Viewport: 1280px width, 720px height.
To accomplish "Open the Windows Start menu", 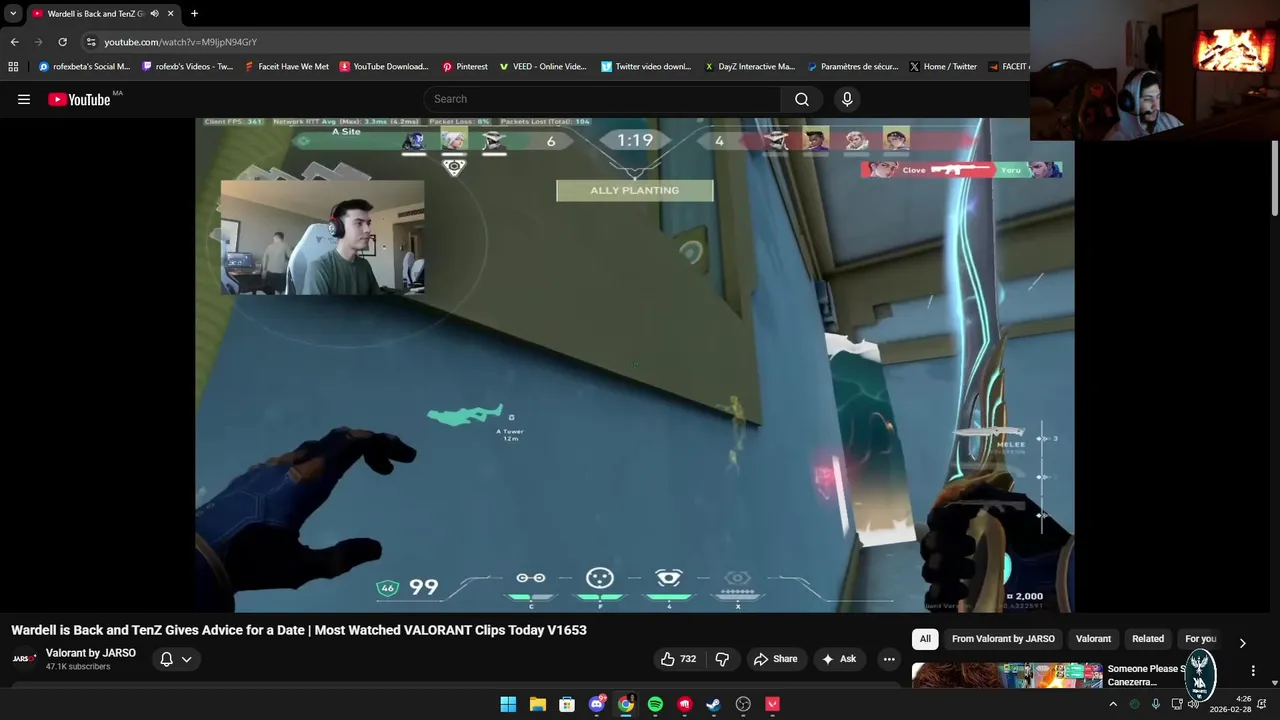I will point(508,704).
